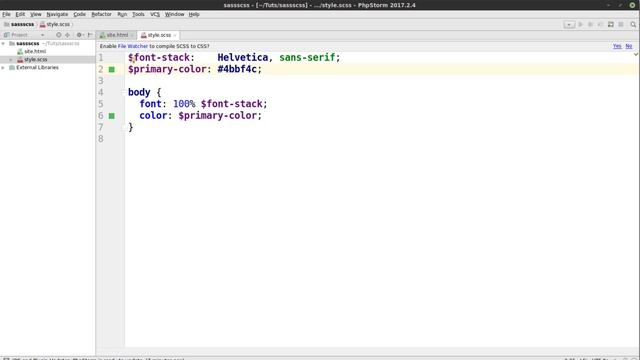Close PhpStorm window with green button
The height and width of the screenshot is (360, 640).
click(x=632, y=5)
